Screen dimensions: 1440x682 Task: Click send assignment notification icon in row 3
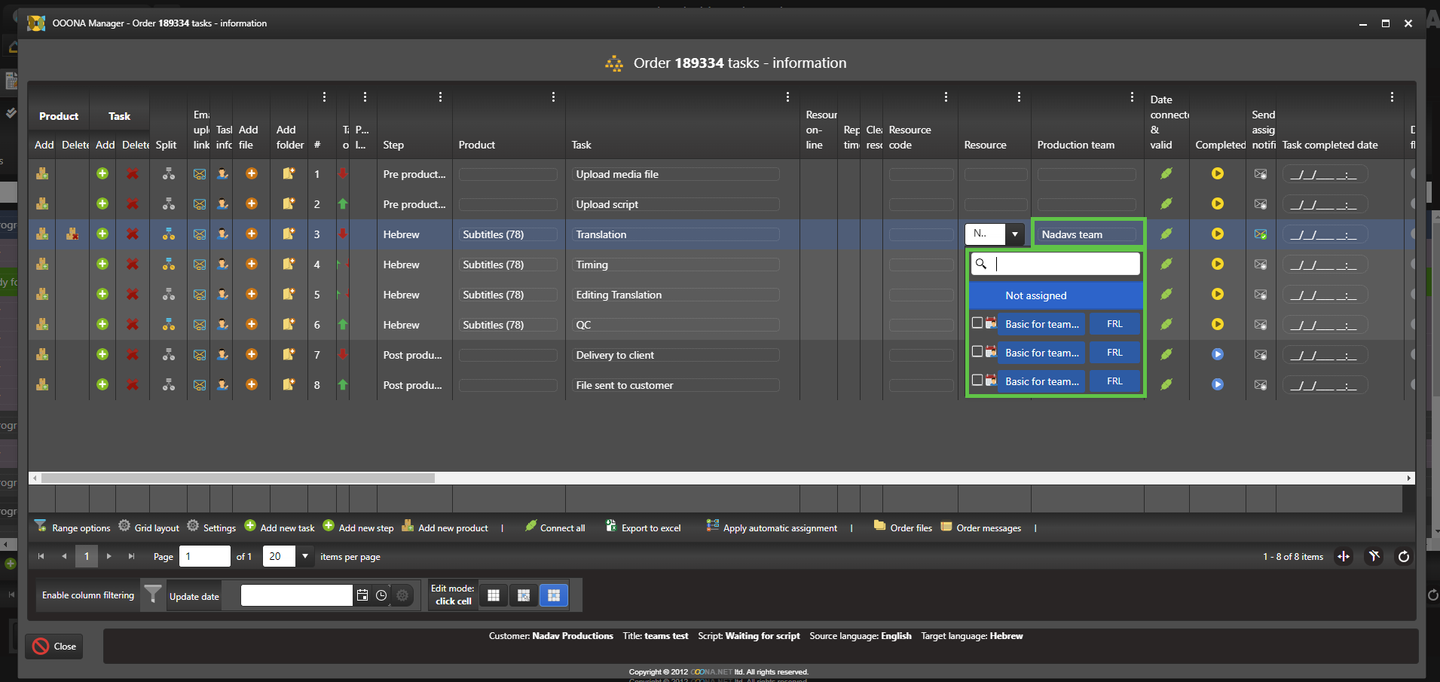(x=1261, y=234)
